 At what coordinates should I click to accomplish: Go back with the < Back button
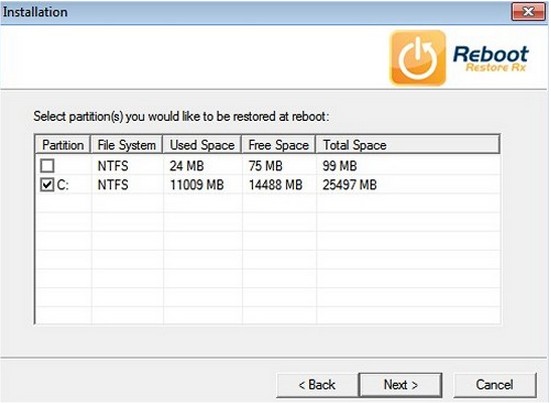pyautogui.click(x=317, y=385)
